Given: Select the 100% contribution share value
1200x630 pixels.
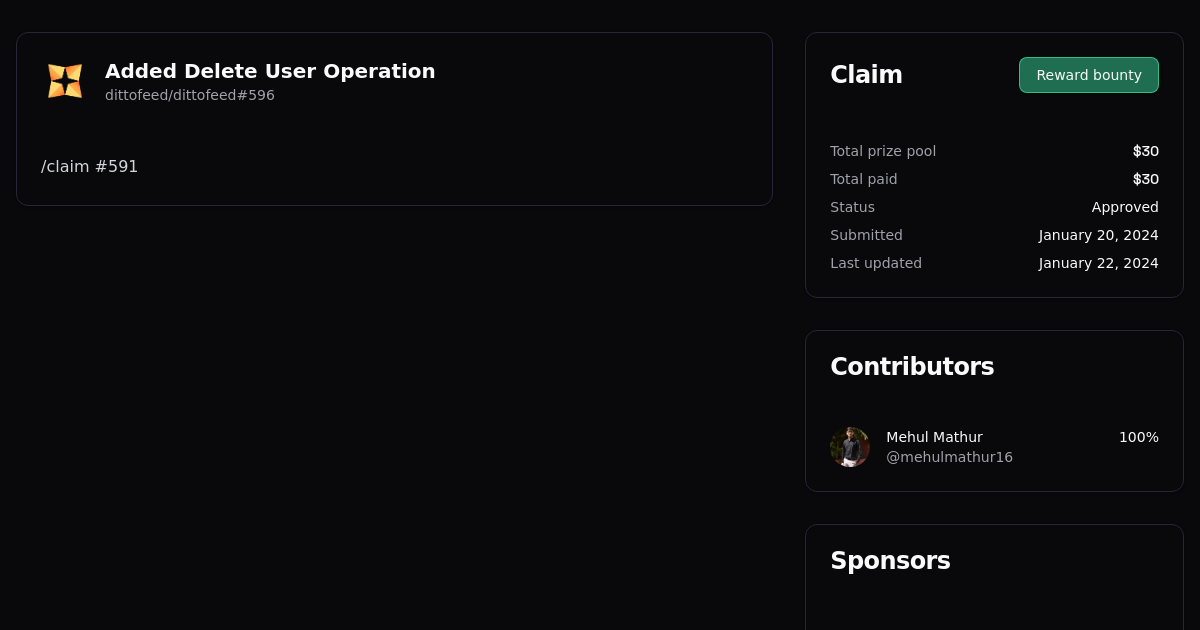Looking at the screenshot, I should click(1138, 437).
